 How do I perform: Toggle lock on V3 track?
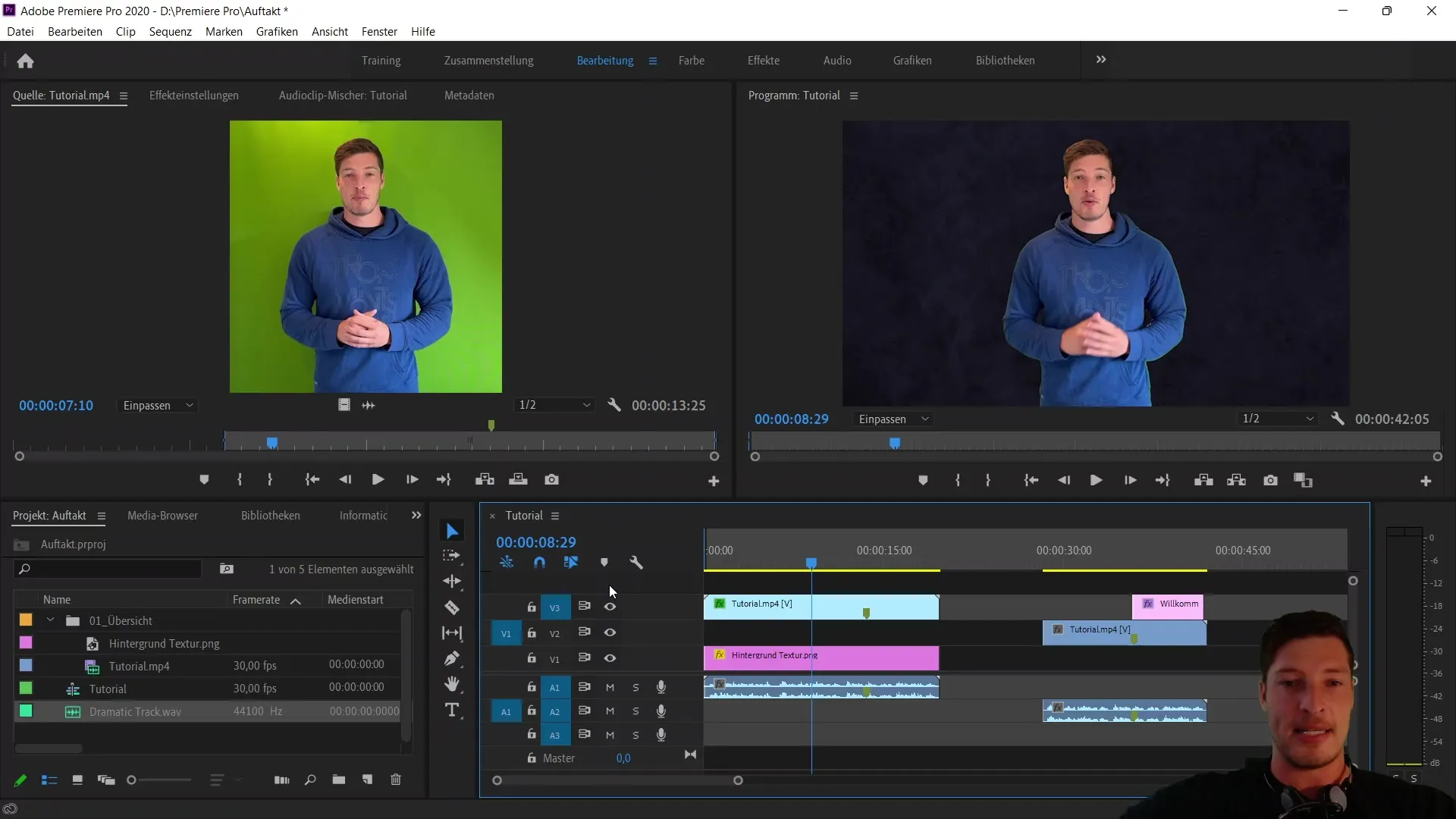532,607
